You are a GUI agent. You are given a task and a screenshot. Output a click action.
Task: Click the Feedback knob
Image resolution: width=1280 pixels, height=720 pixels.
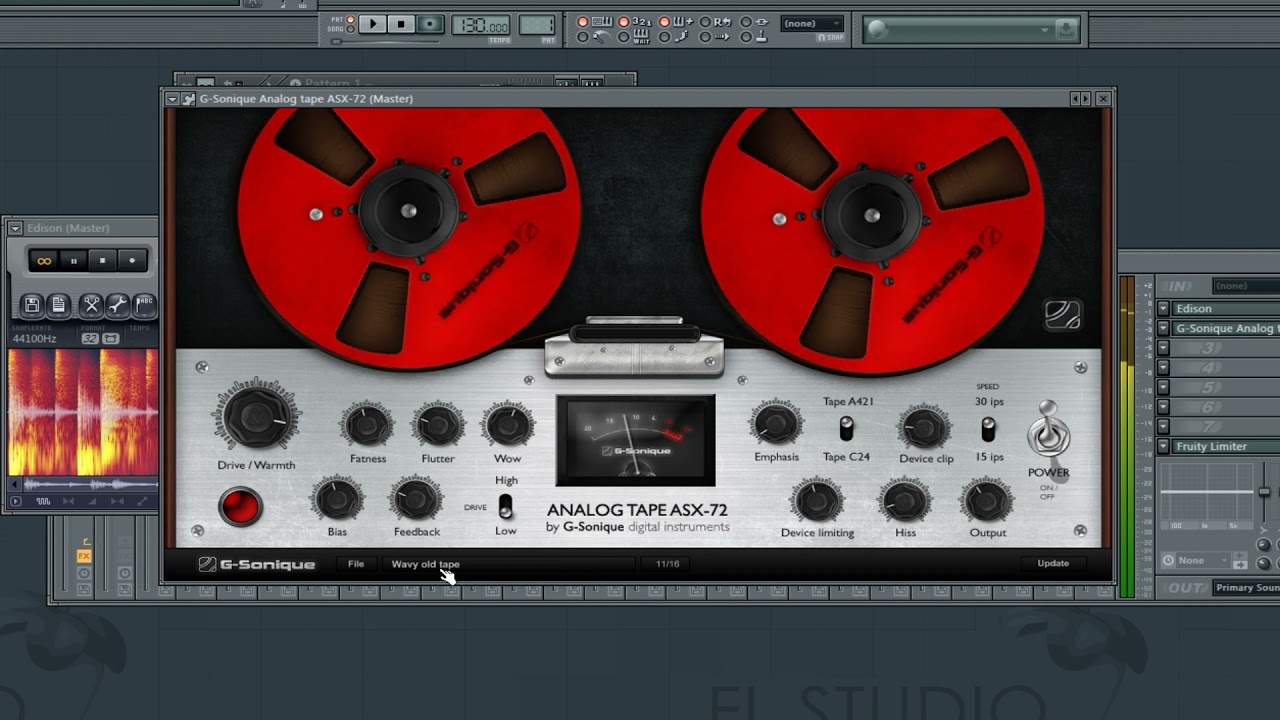[x=416, y=499]
